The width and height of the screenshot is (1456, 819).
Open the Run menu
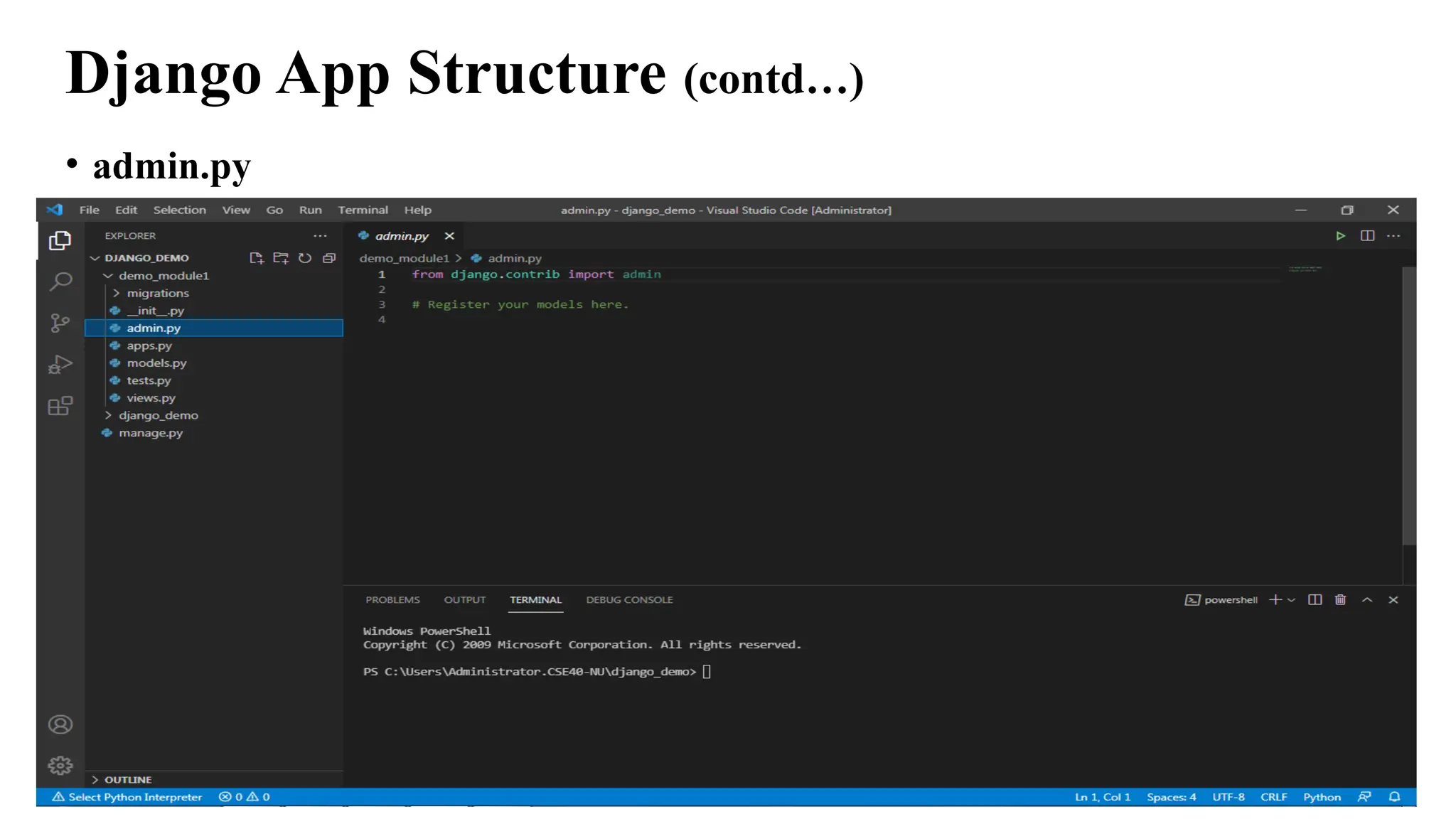click(310, 210)
